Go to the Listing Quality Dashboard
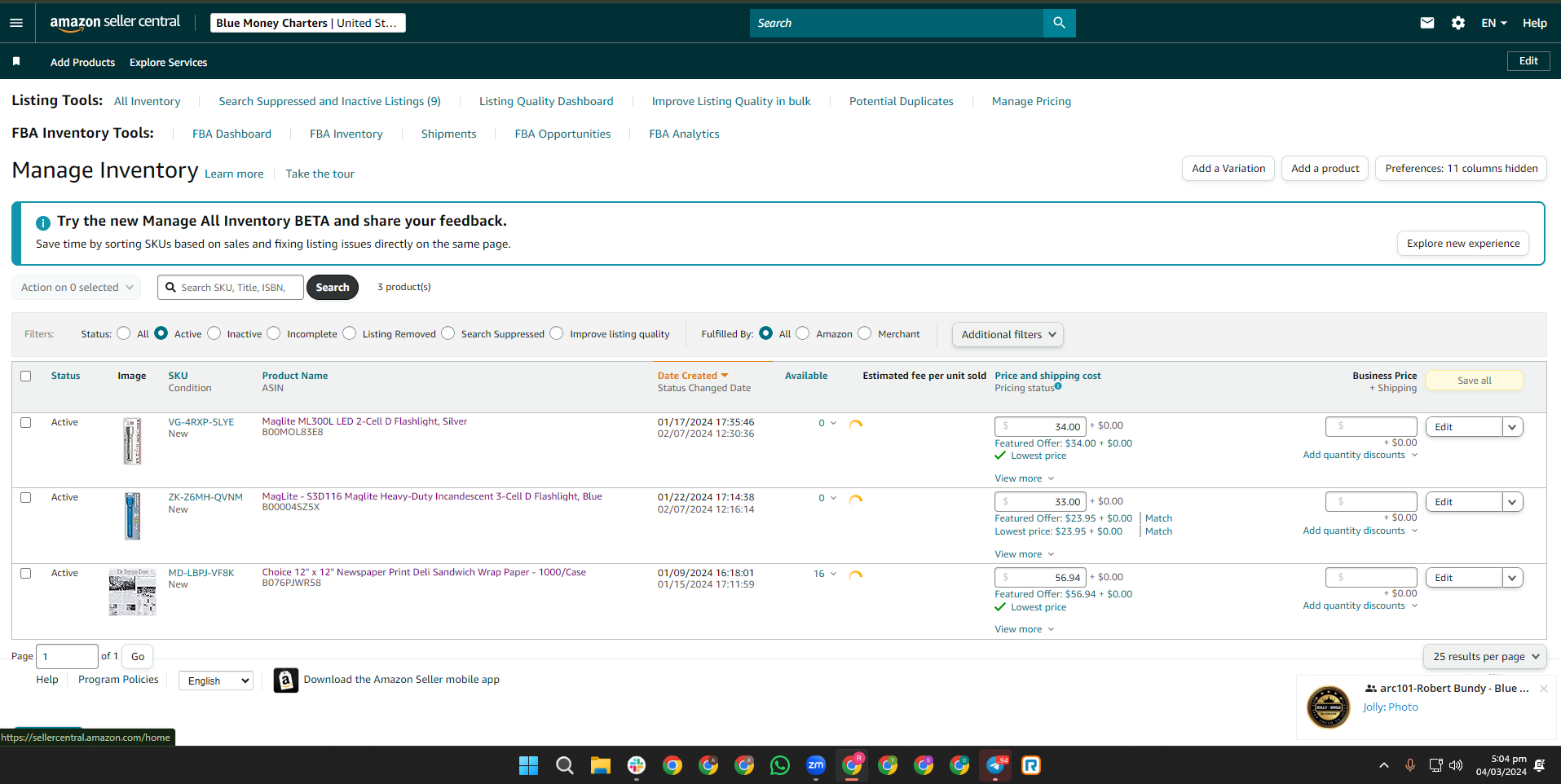The width and height of the screenshot is (1561, 784). [x=546, y=101]
